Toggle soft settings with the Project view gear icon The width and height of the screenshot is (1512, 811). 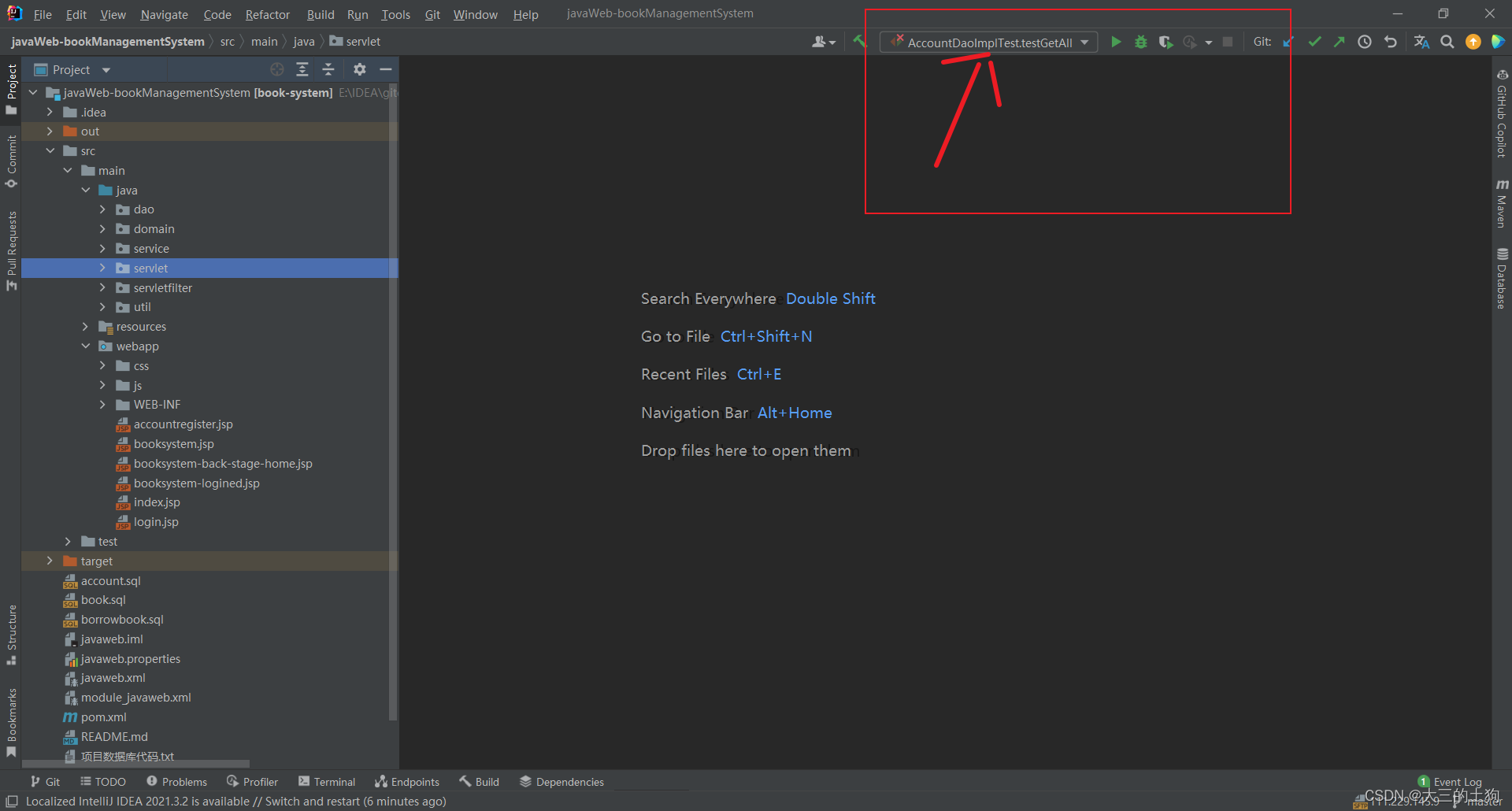tap(360, 69)
